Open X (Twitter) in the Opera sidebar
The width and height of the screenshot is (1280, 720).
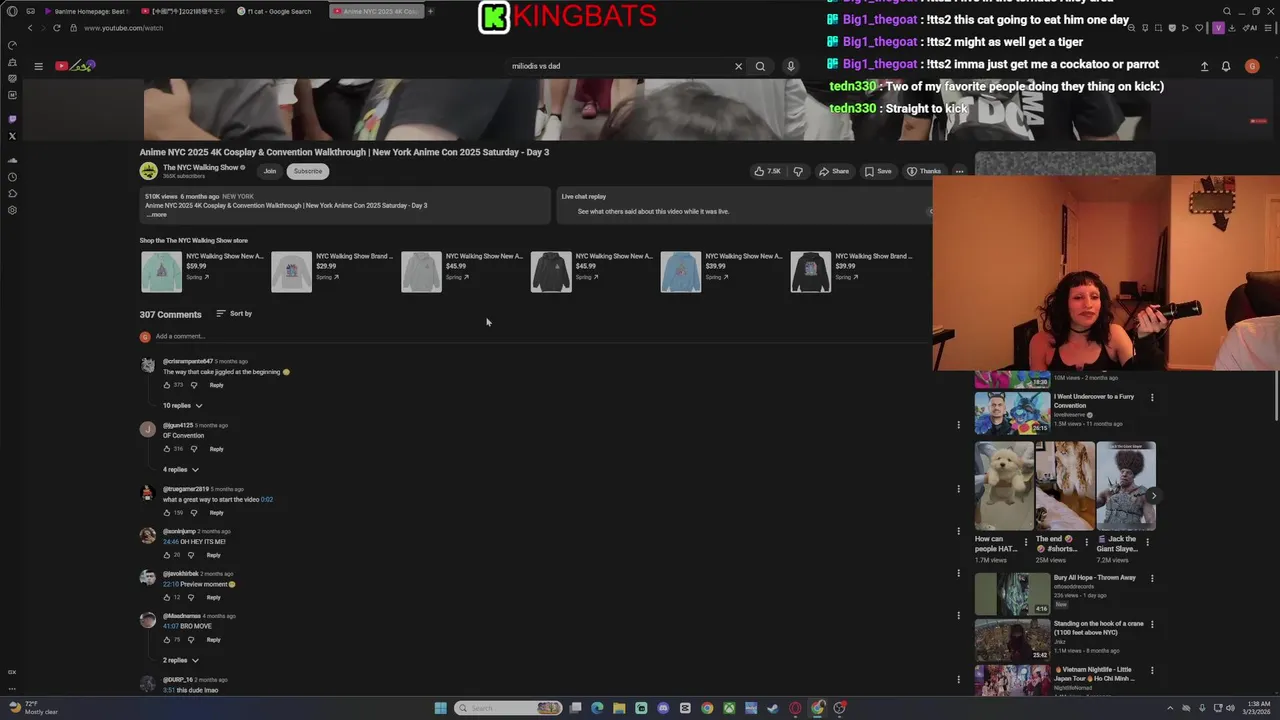[12, 136]
